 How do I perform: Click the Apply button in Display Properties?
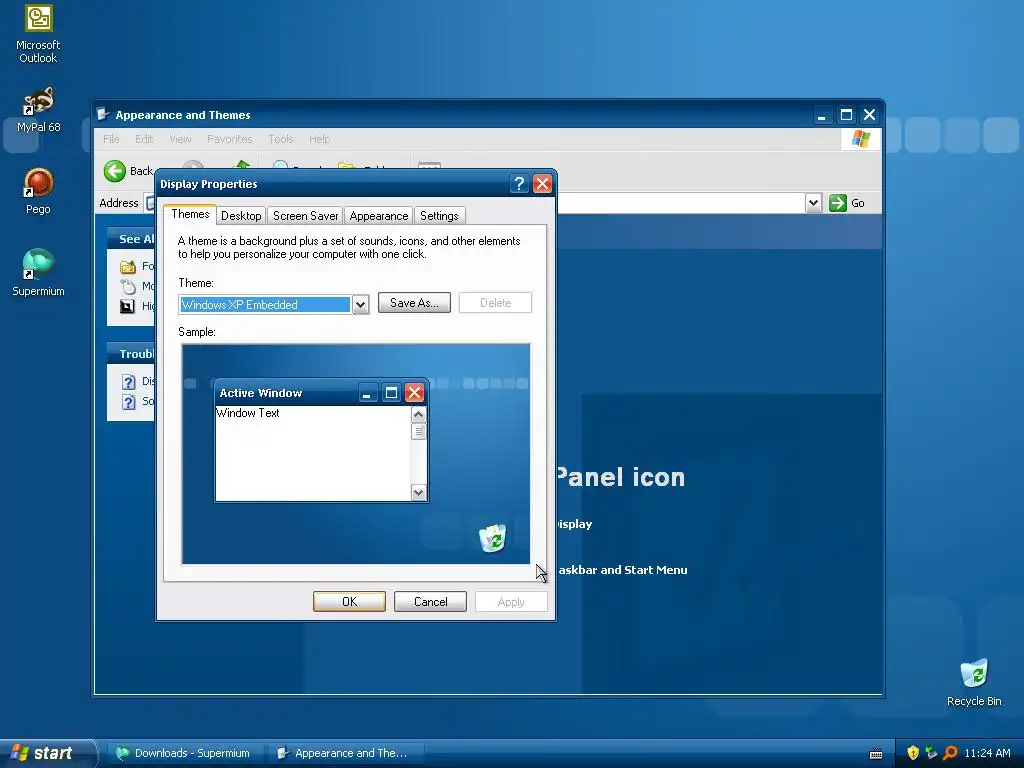click(511, 601)
